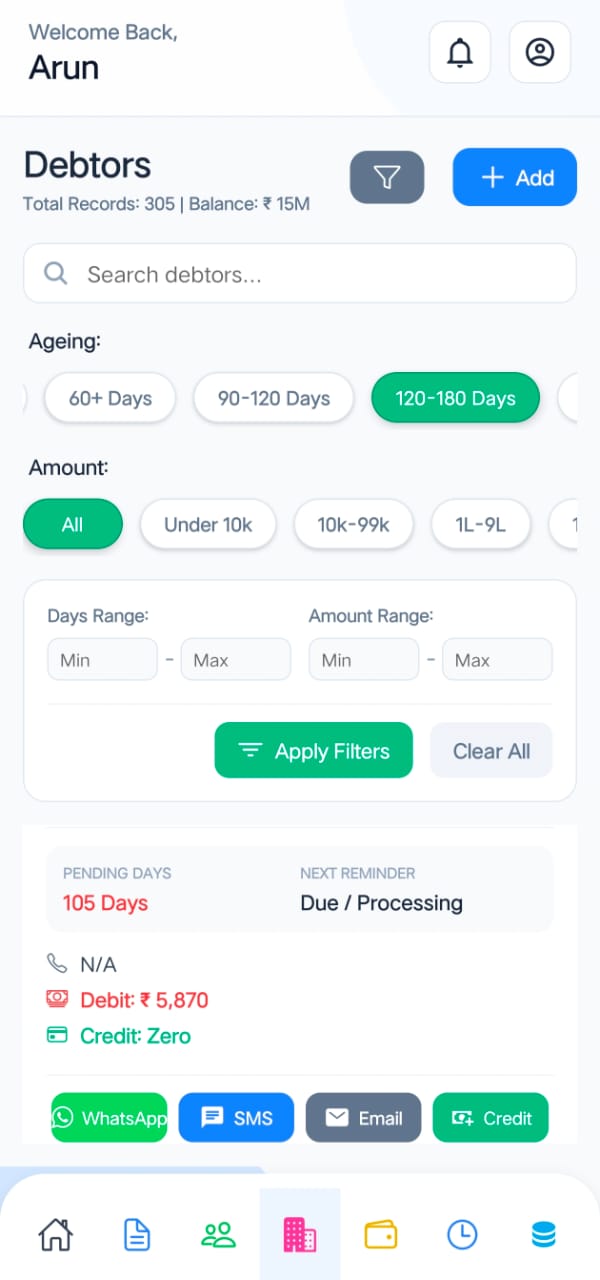This screenshot has width=600, height=1280.
Task: Open the notifications bell
Action: [460, 52]
